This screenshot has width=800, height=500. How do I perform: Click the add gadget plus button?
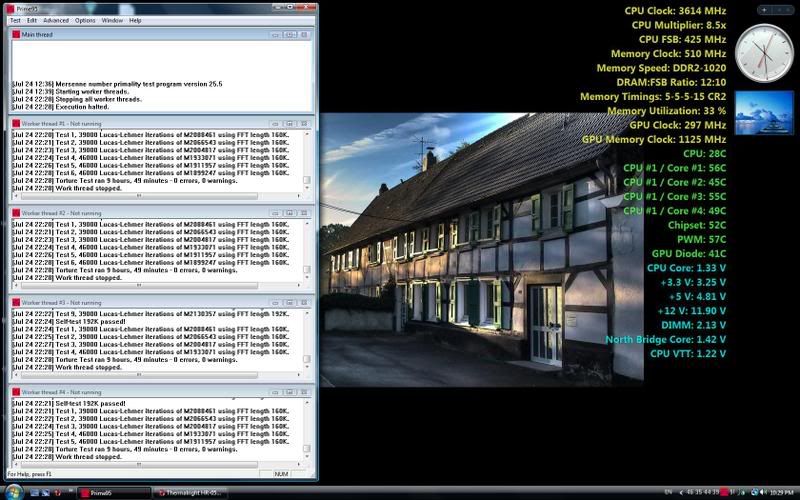click(765, 9)
